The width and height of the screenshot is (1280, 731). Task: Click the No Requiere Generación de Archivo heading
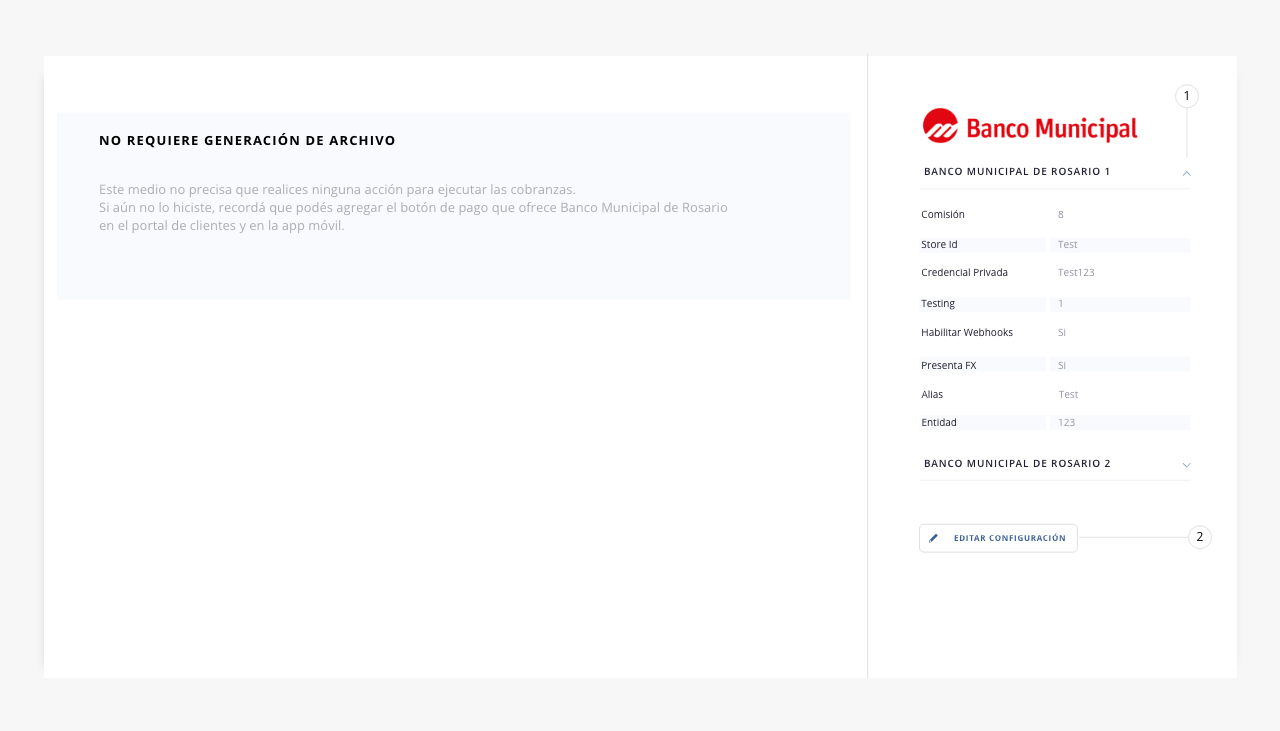click(247, 141)
